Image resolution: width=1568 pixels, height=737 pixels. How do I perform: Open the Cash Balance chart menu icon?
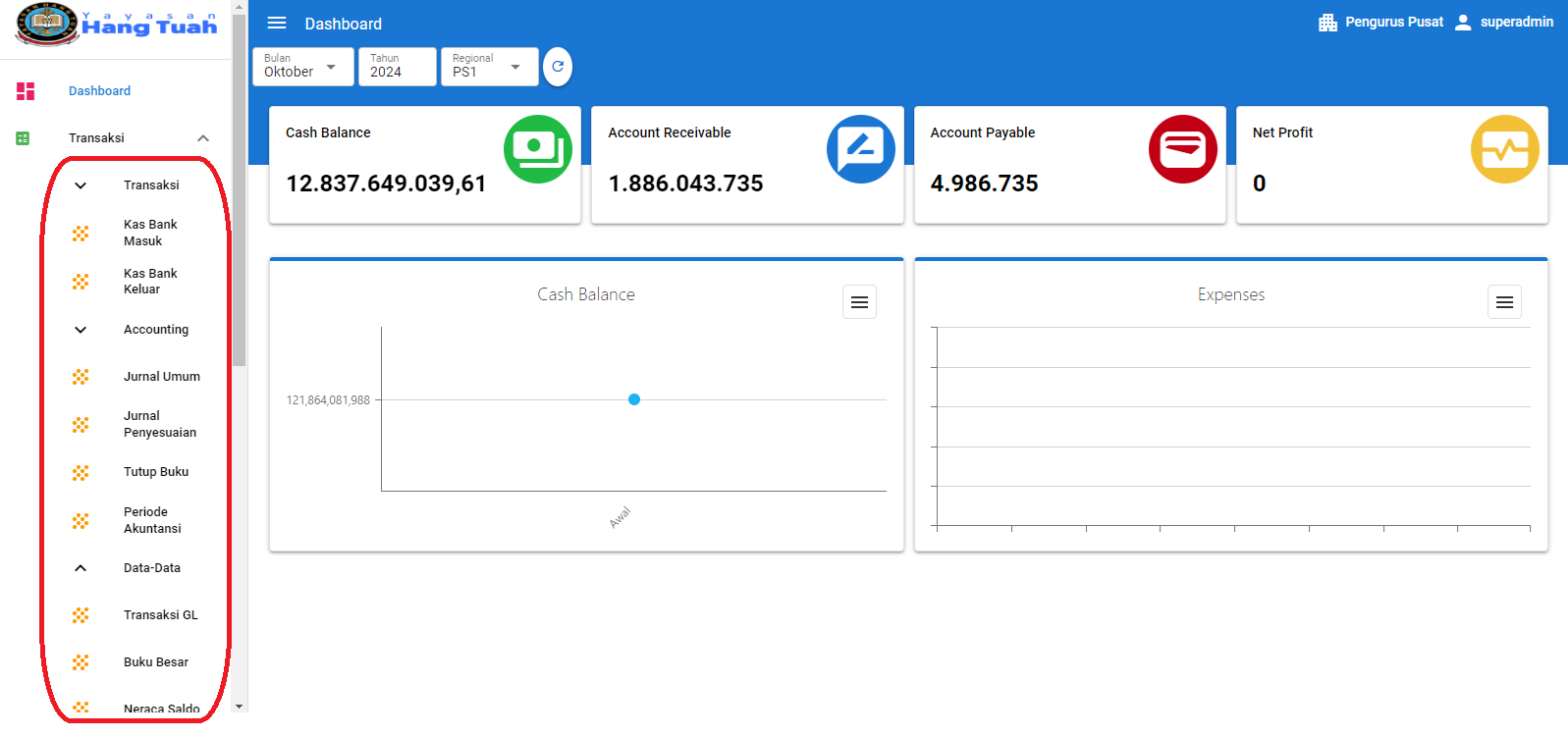859,302
